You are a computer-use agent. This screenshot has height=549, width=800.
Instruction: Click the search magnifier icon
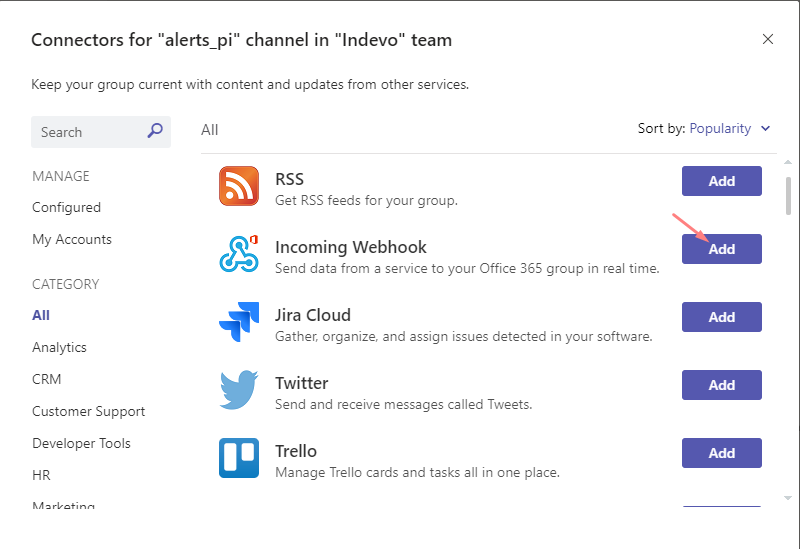pyautogui.click(x=155, y=131)
